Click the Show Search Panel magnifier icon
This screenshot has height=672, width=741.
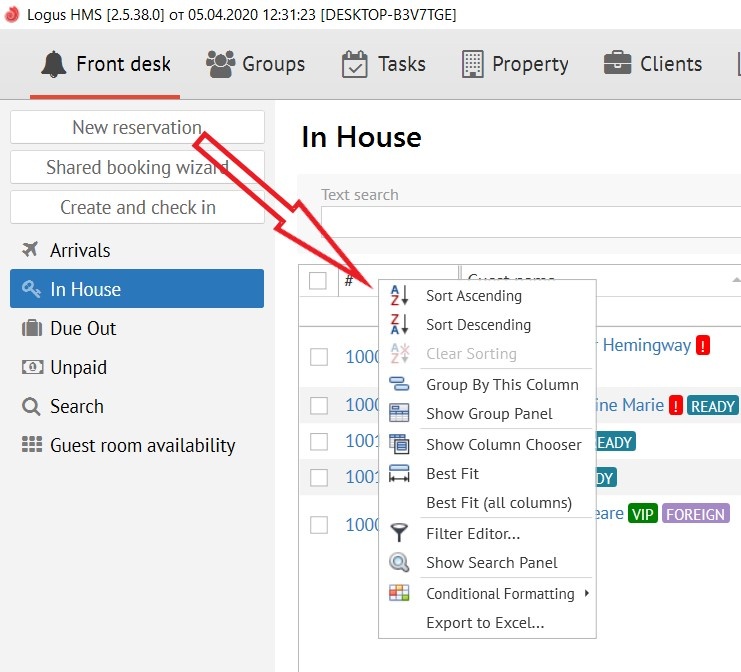pyautogui.click(x=399, y=562)
